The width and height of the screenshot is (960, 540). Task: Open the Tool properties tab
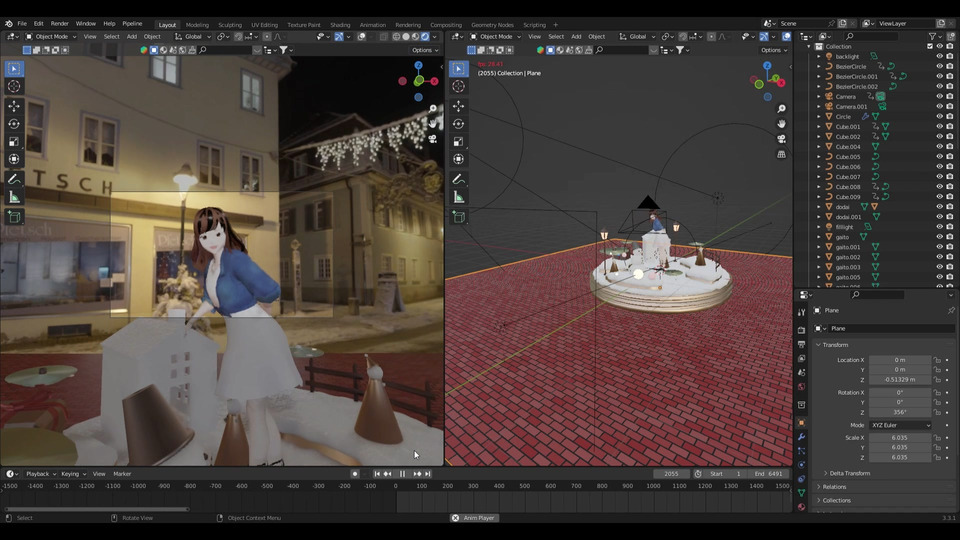tap(801, 312)
